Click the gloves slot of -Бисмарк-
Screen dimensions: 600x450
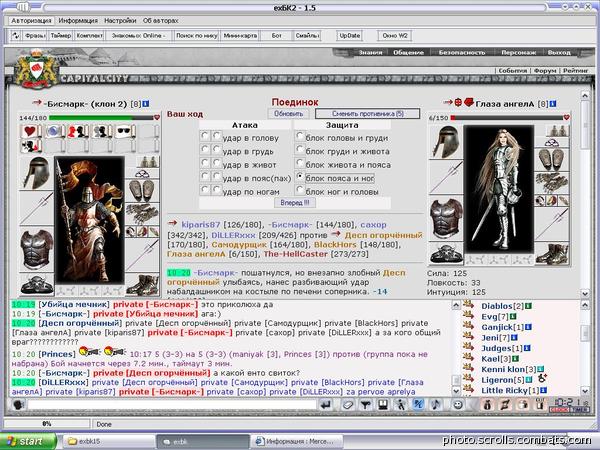point(142,214)
